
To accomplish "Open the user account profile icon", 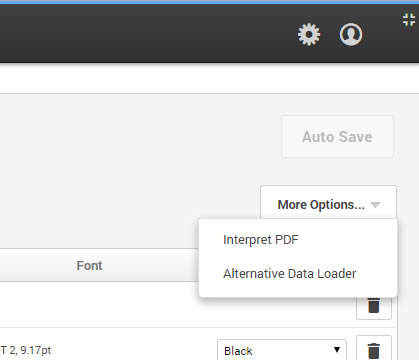I will (351, 34).
